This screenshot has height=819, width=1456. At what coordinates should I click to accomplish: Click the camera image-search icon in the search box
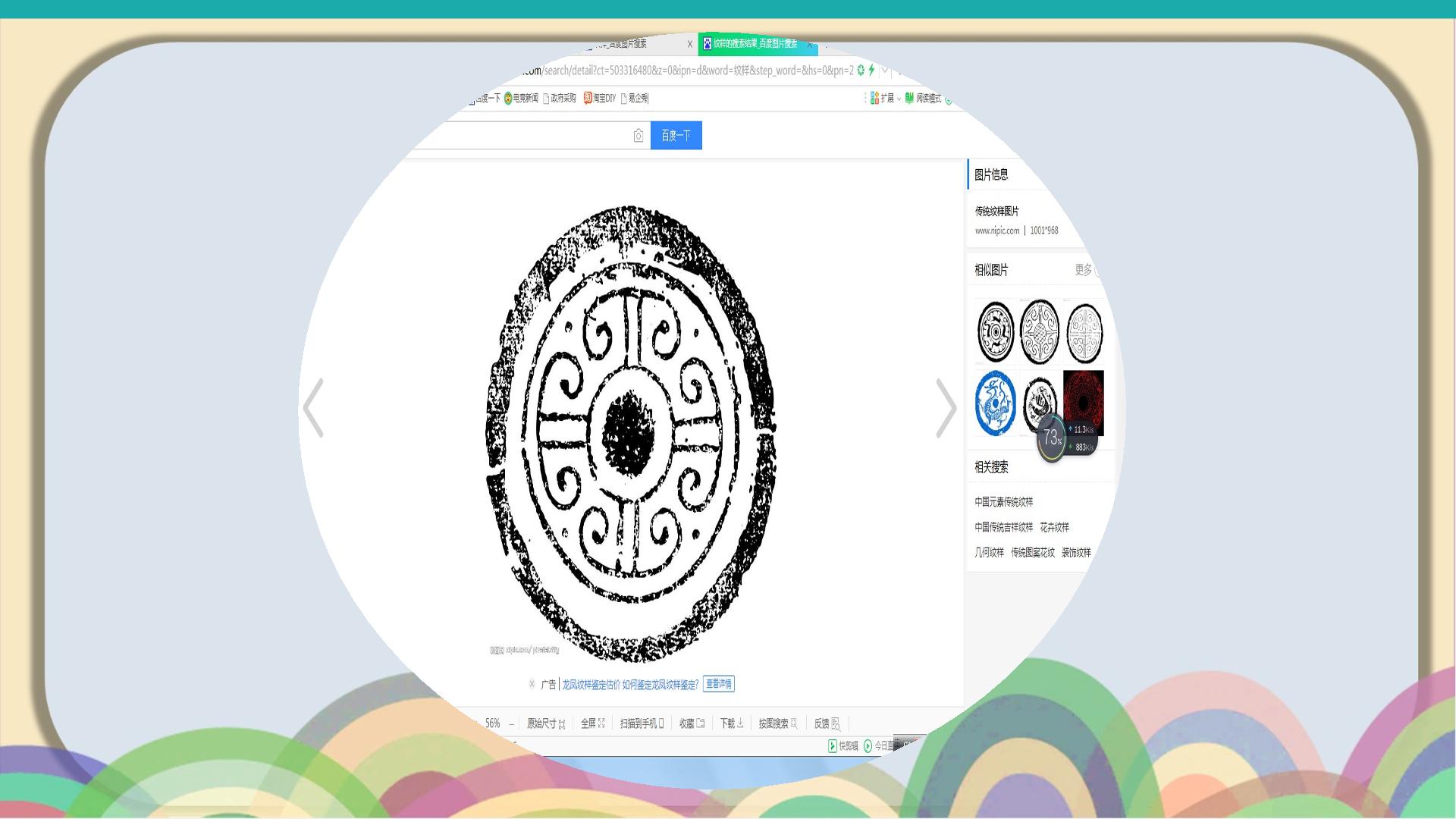coord(639,136)
